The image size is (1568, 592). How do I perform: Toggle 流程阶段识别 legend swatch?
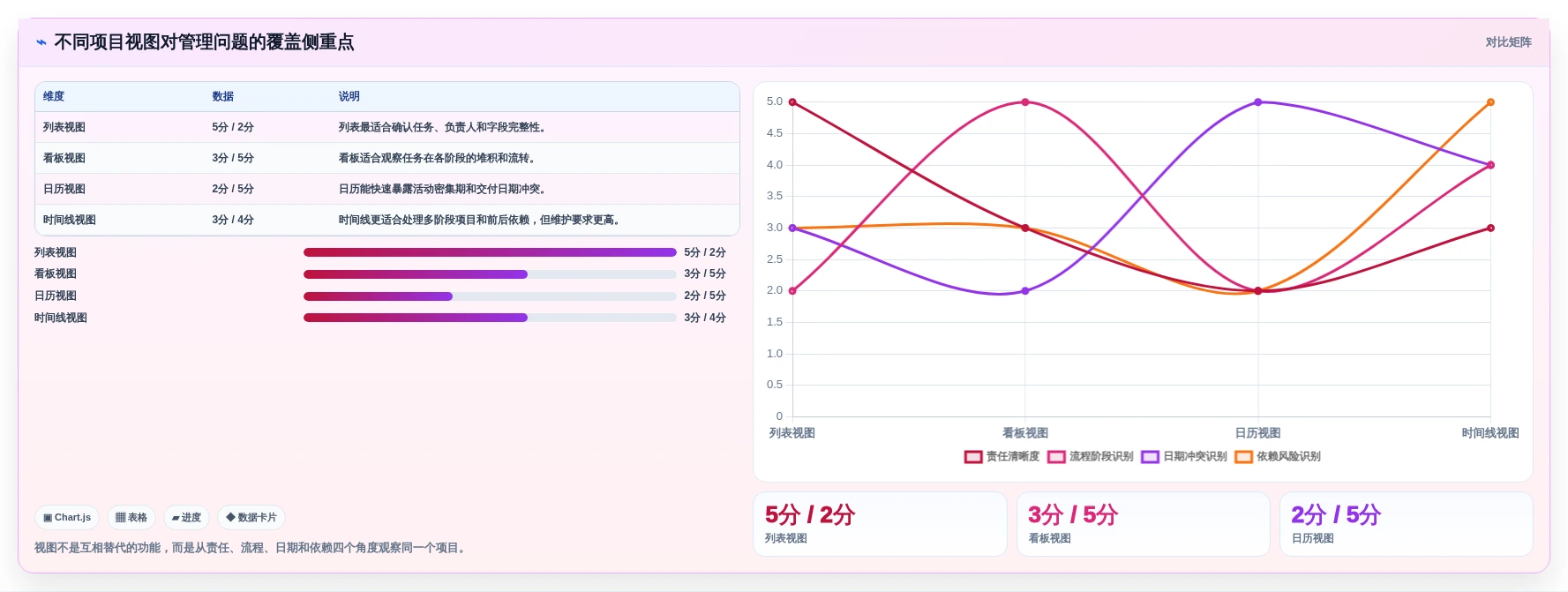coord(1056,457)
